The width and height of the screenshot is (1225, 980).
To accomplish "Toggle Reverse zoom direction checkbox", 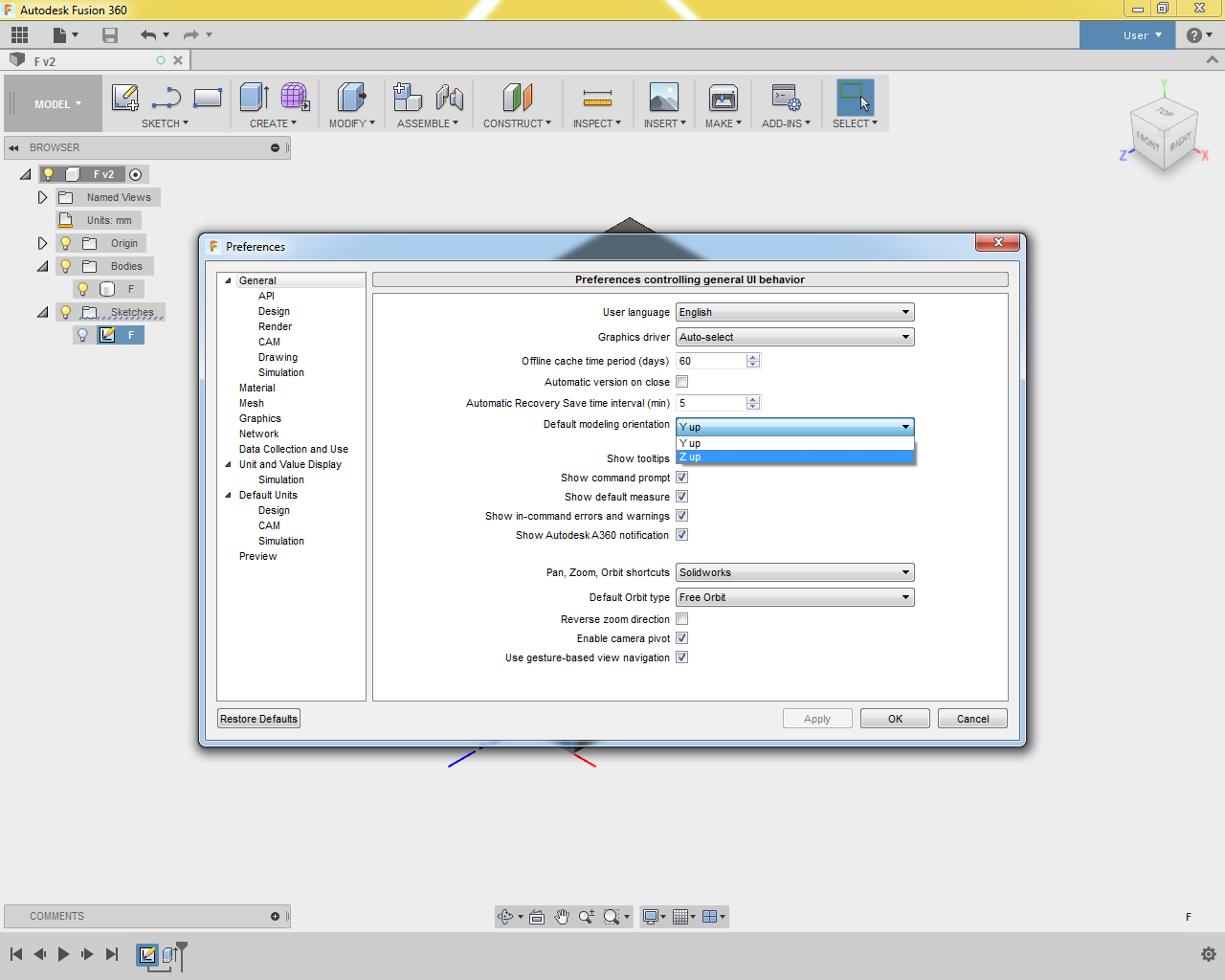I will (x=682, y=619).
